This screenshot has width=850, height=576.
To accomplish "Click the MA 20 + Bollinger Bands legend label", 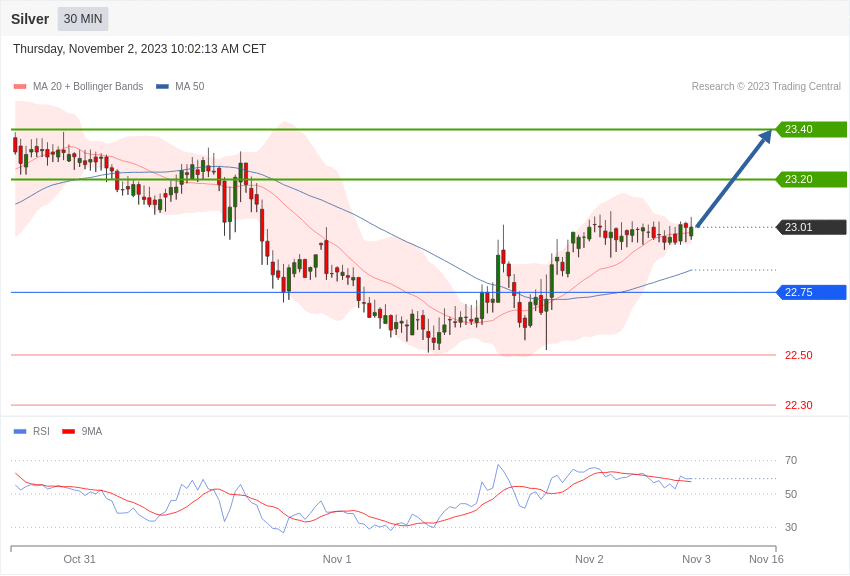I will point(88,87).
